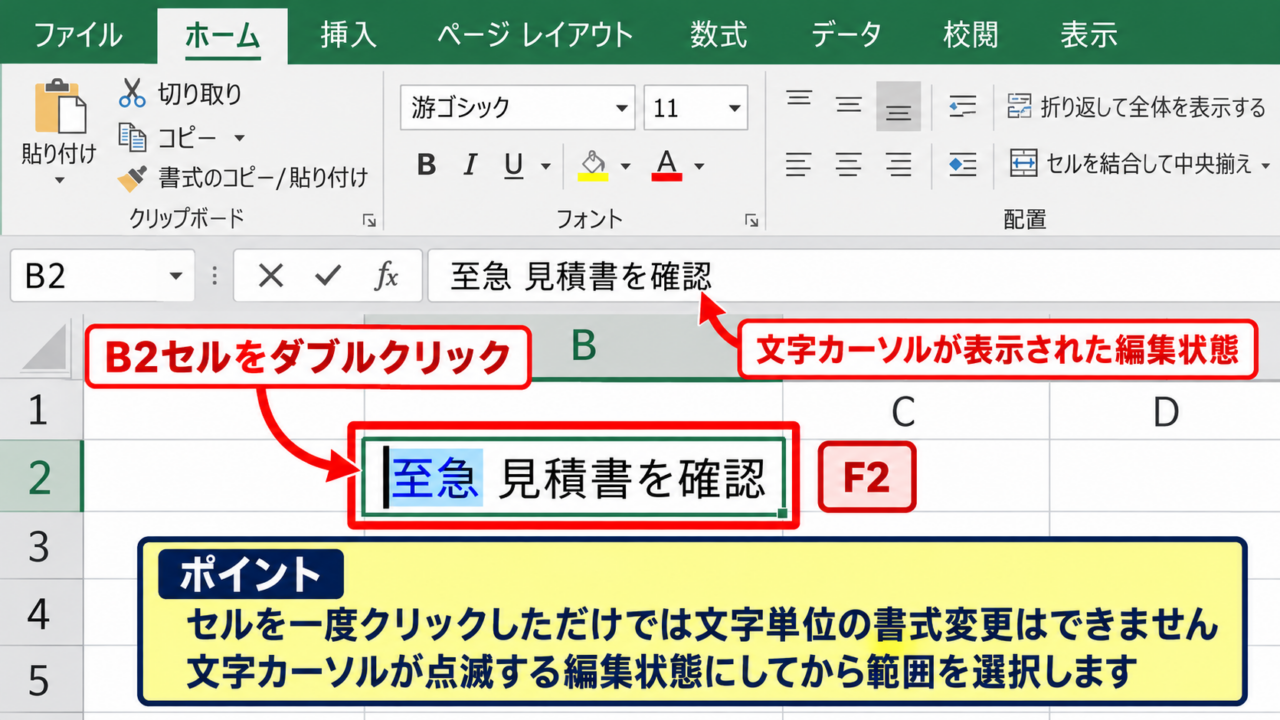Expand the fill color dropdown arrow
The width and height of the screenshot is (1280, 720).
[625, 166]
